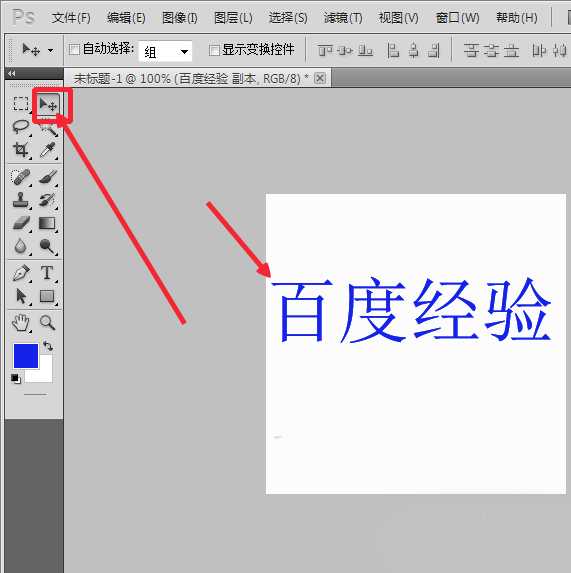Select the Dodge tool
This screenshot has height=573, width=571.
click(48, 246)
